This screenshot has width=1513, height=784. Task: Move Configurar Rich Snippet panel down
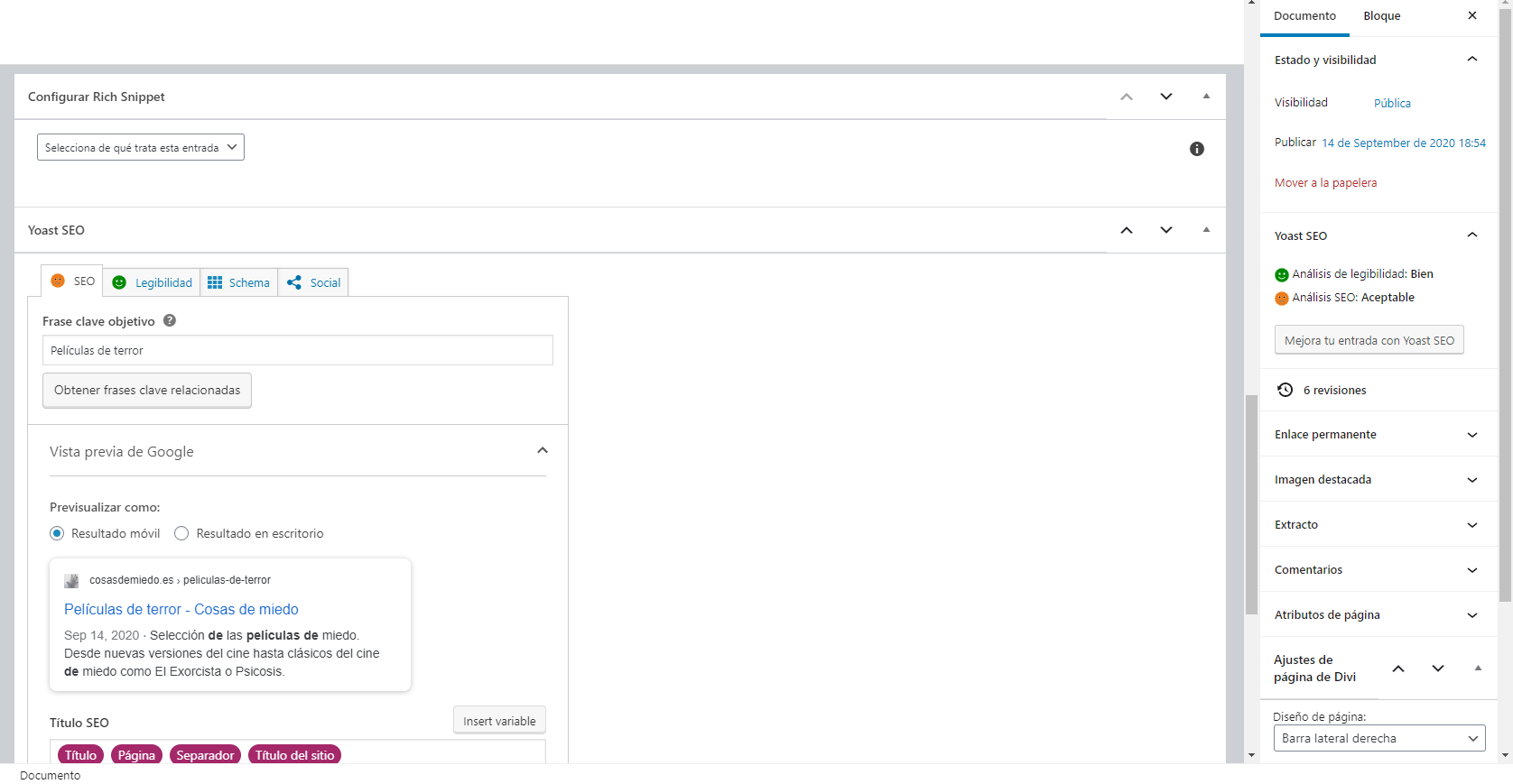tap(1166, 97)
